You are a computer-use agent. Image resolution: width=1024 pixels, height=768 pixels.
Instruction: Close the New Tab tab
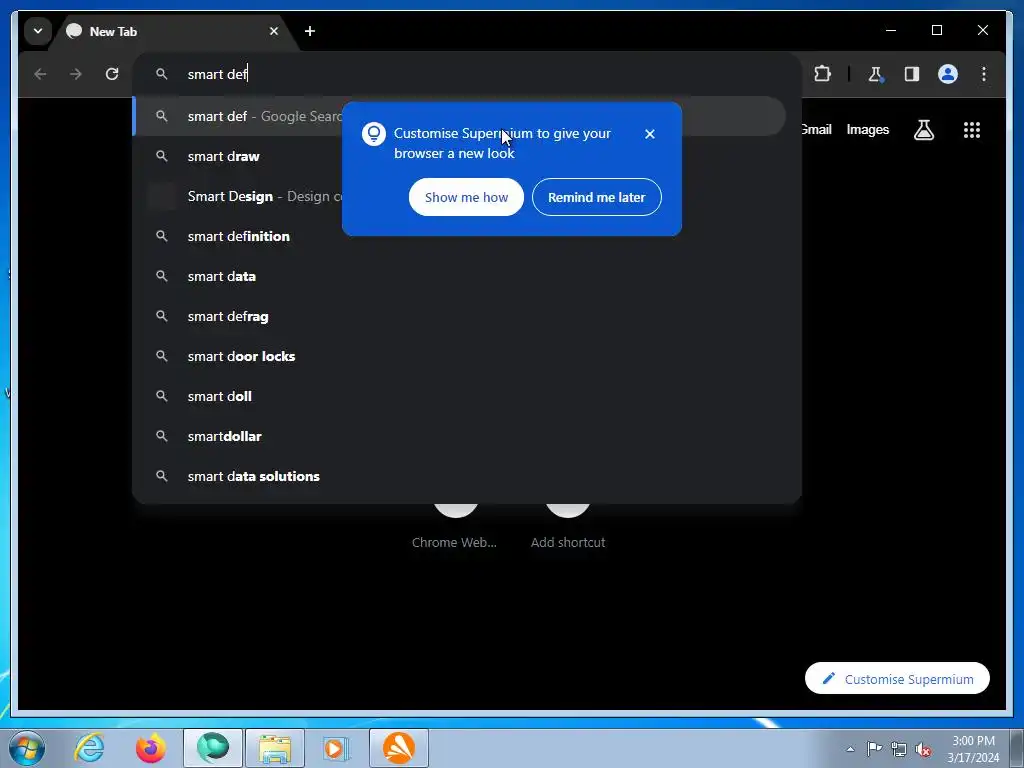[x=274, y=31]
